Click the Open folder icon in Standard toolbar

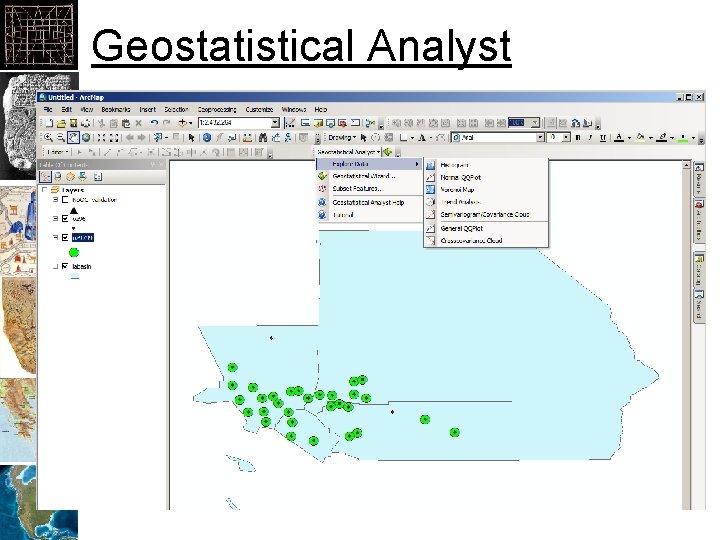(x=61, y=123)
